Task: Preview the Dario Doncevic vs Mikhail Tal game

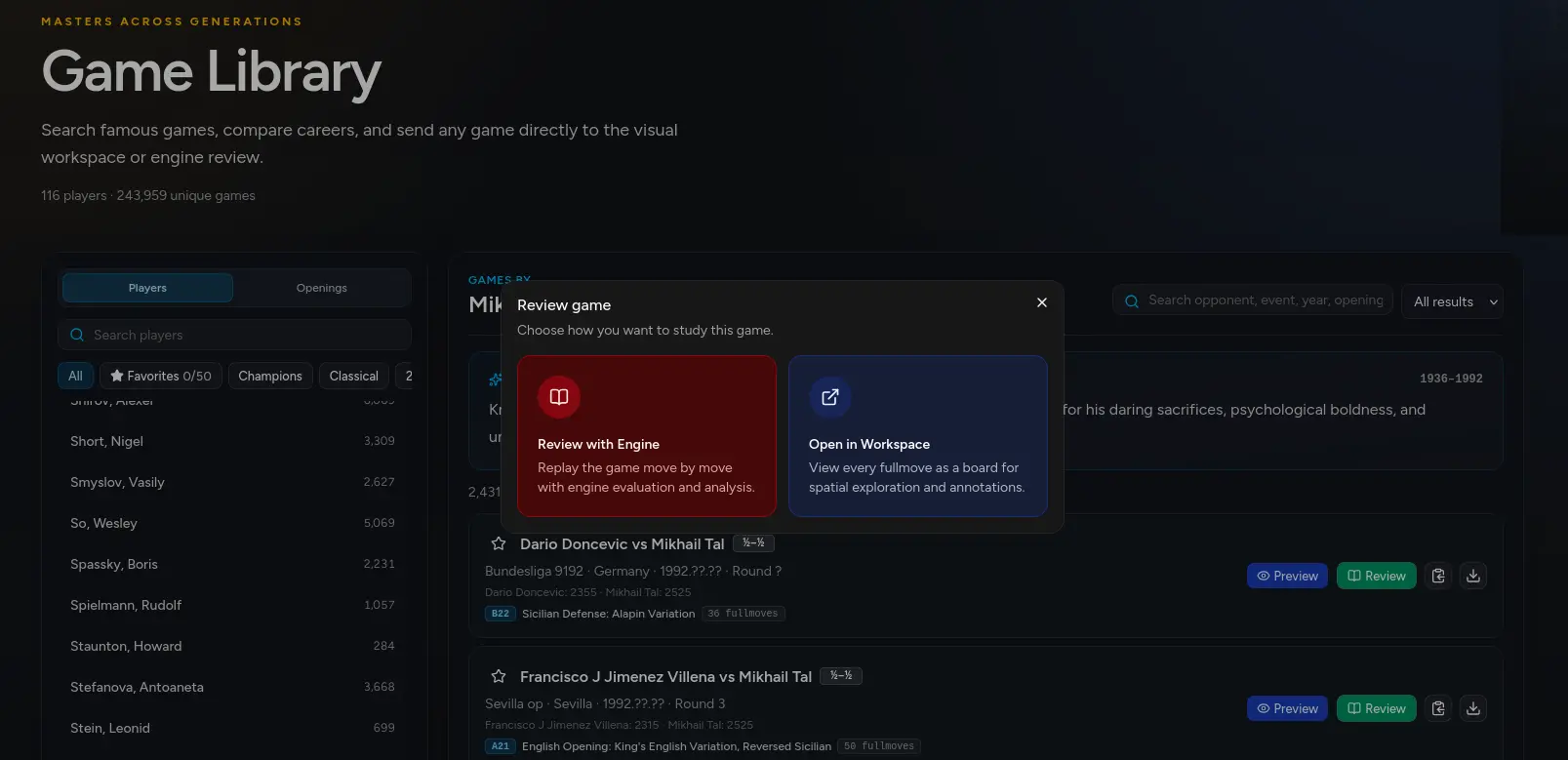Action: [x=1288, y=576]
